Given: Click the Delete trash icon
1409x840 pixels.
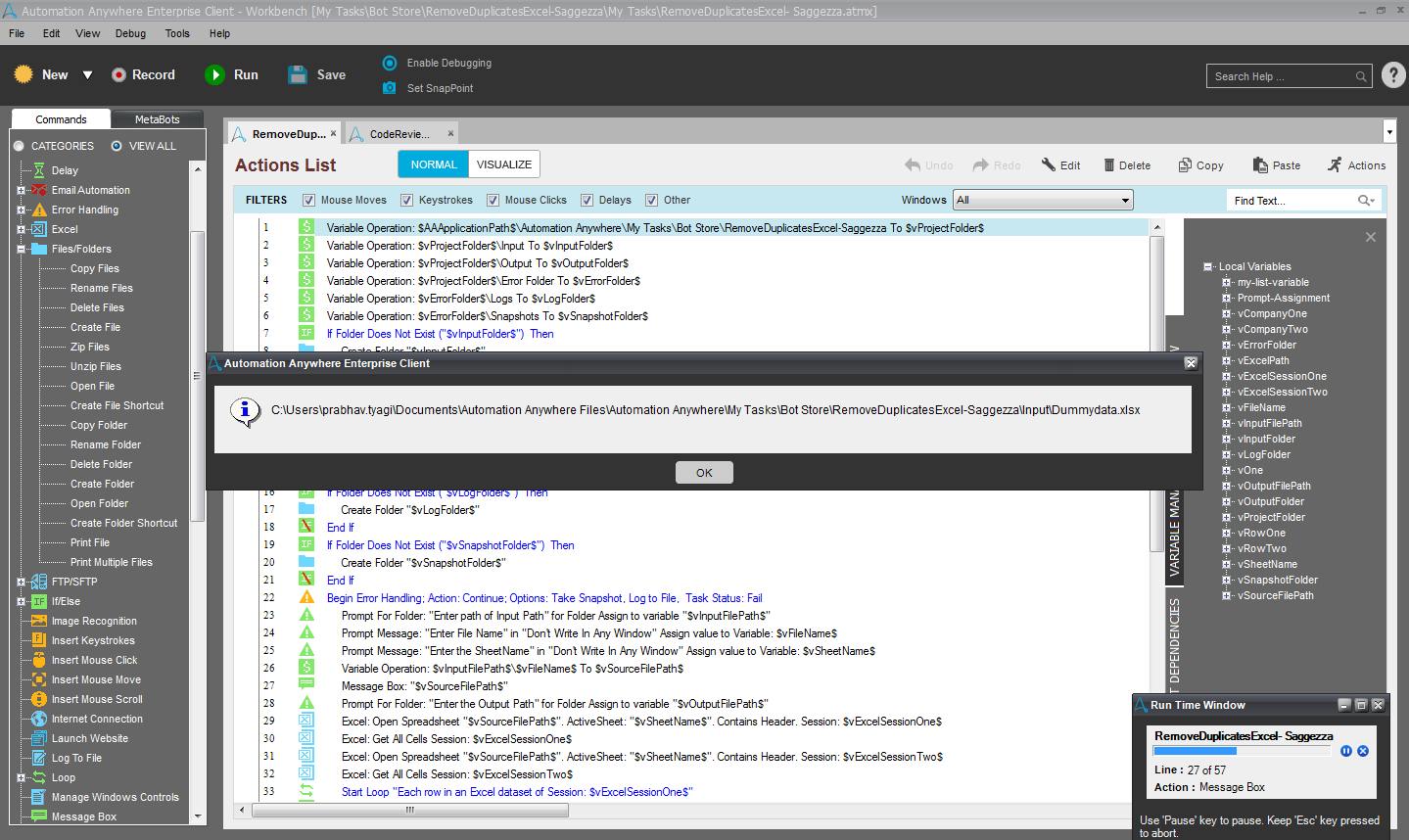Looking at the screenshot, I should 1109,165.
